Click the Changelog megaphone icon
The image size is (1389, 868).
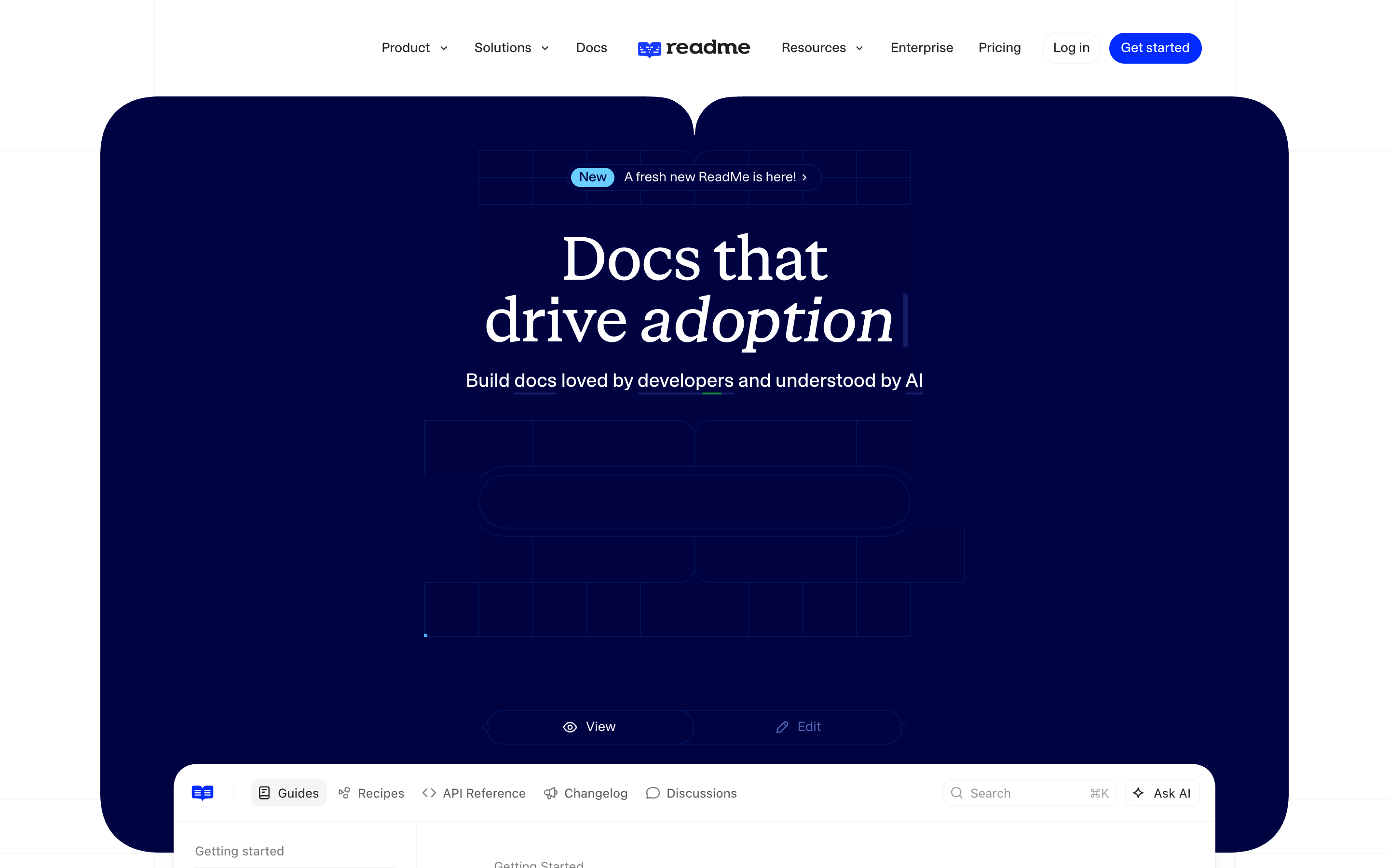pos(550,793)
